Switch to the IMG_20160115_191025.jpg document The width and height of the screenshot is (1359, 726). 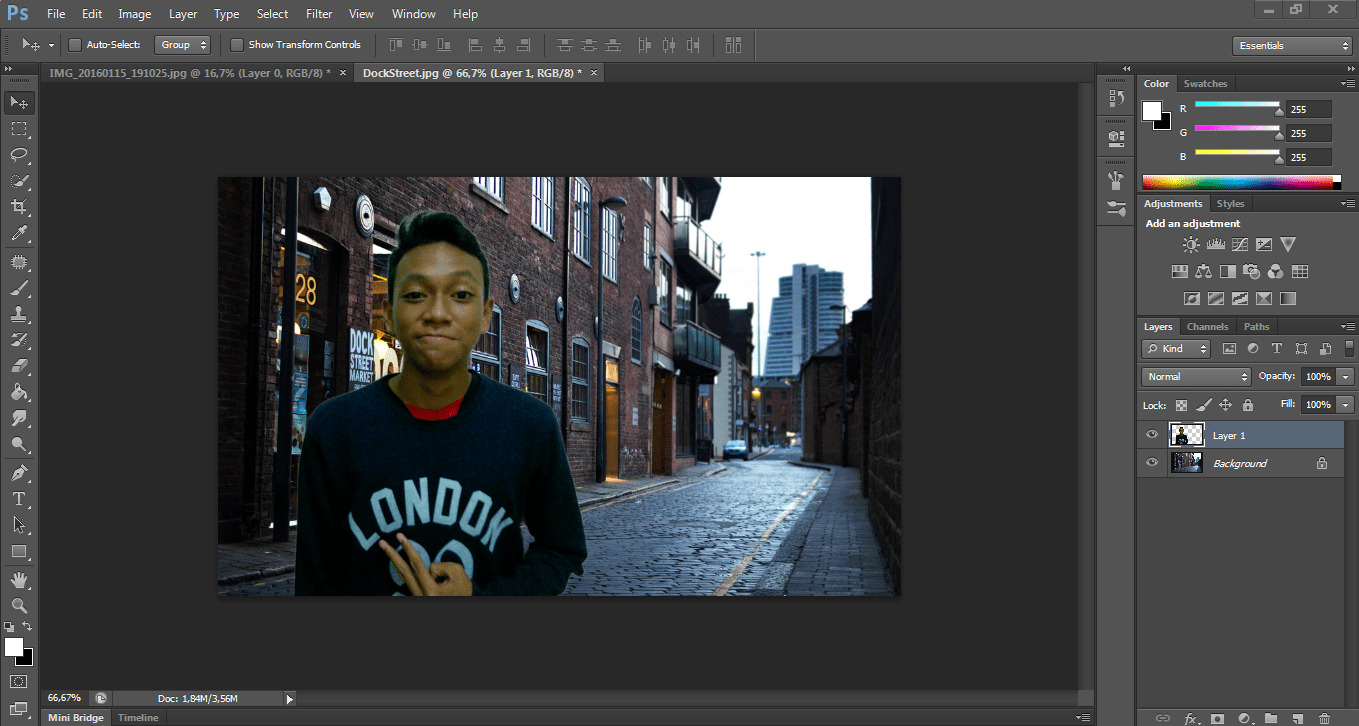coord(190,73)
